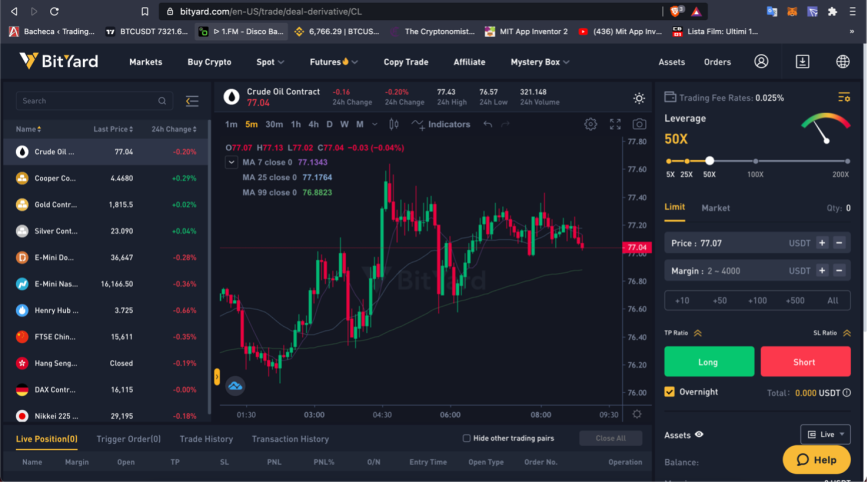This screenshot has height=483, width=868.
Task: Change language with the globe icon
Action: click(843, 61)
